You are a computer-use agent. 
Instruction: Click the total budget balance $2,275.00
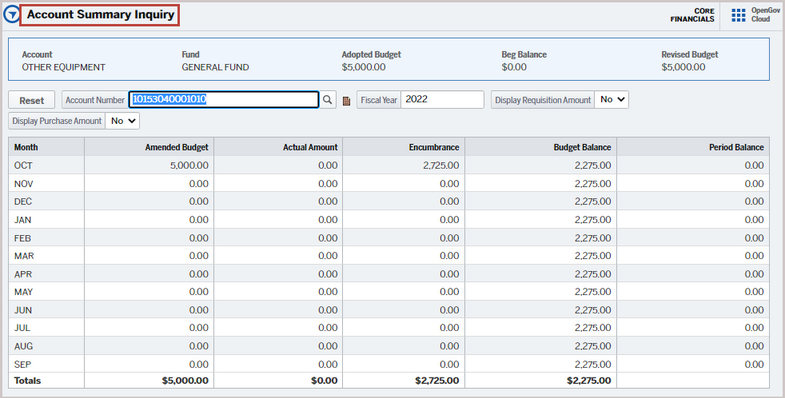[x=589, y=380]
